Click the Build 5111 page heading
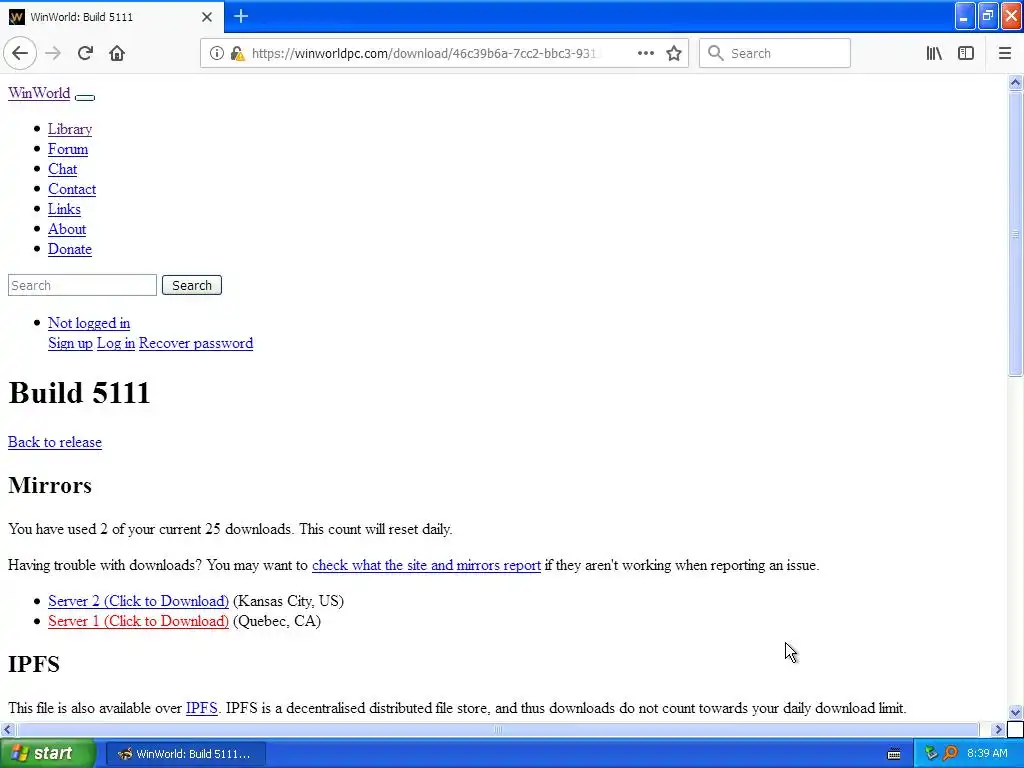1024x768 pixels. point(79,392)
